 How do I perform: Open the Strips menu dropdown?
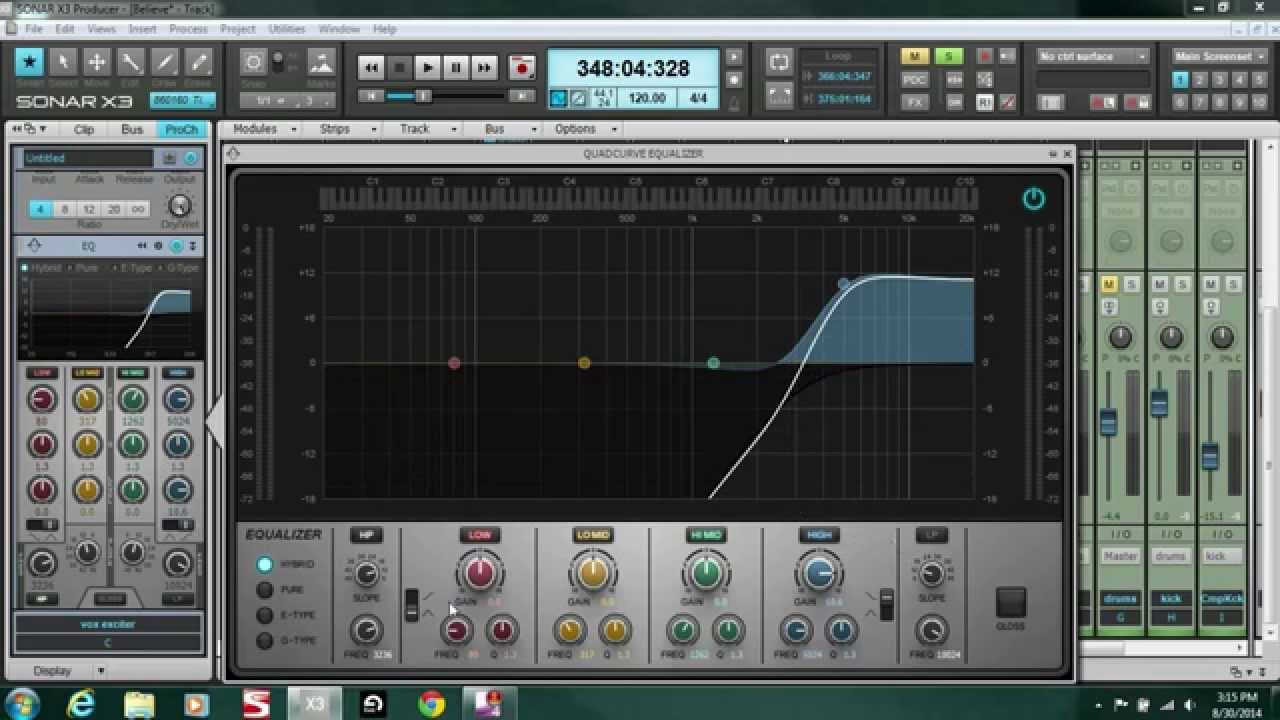(348, 129)
